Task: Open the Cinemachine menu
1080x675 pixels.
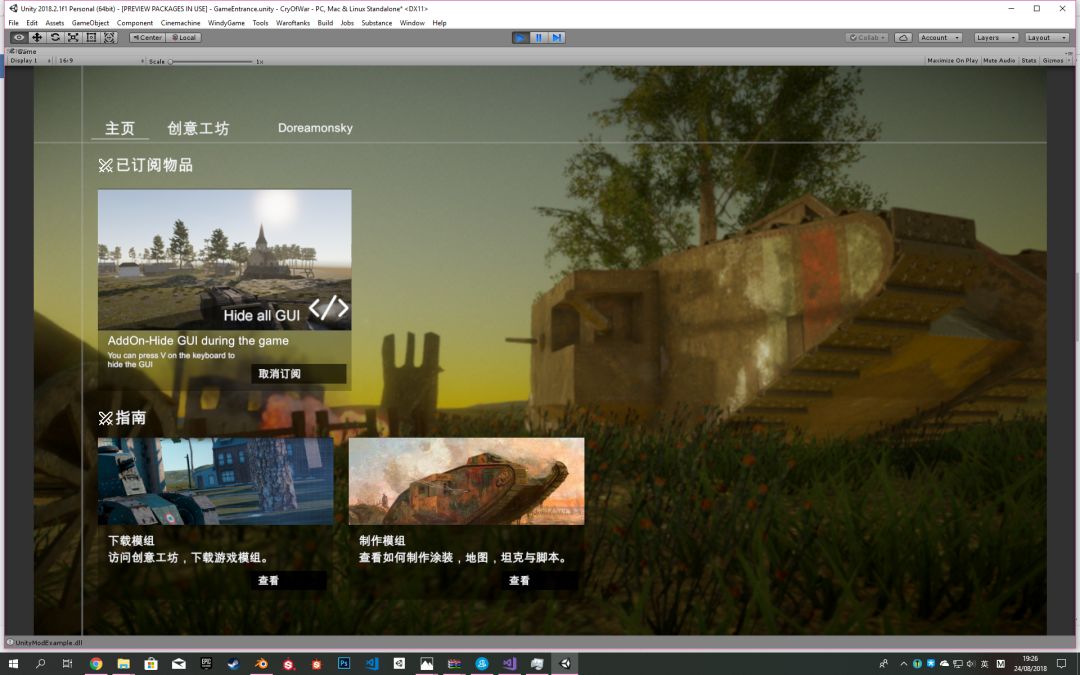Action: click(x=180, y=23)
